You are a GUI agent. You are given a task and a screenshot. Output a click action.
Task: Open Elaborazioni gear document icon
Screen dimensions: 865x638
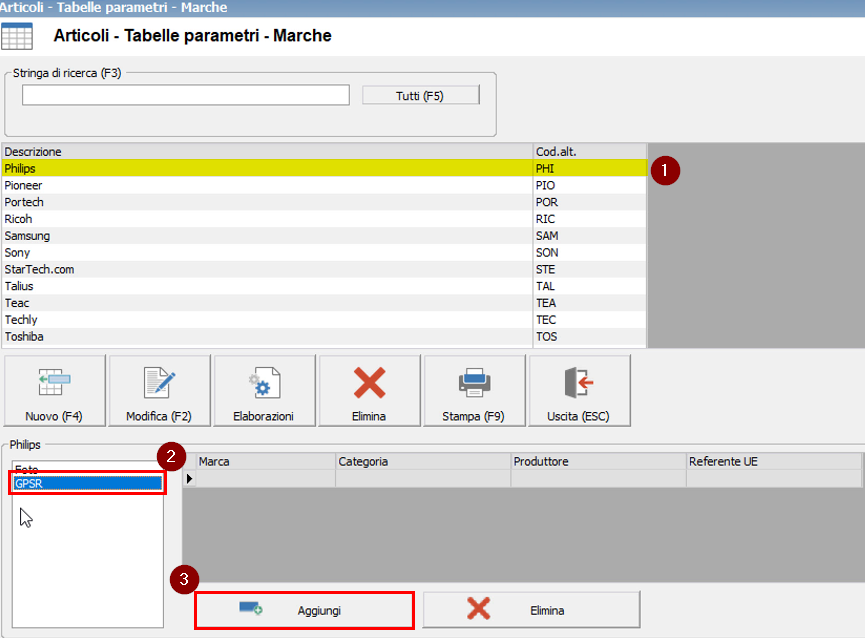pos(264,382)
